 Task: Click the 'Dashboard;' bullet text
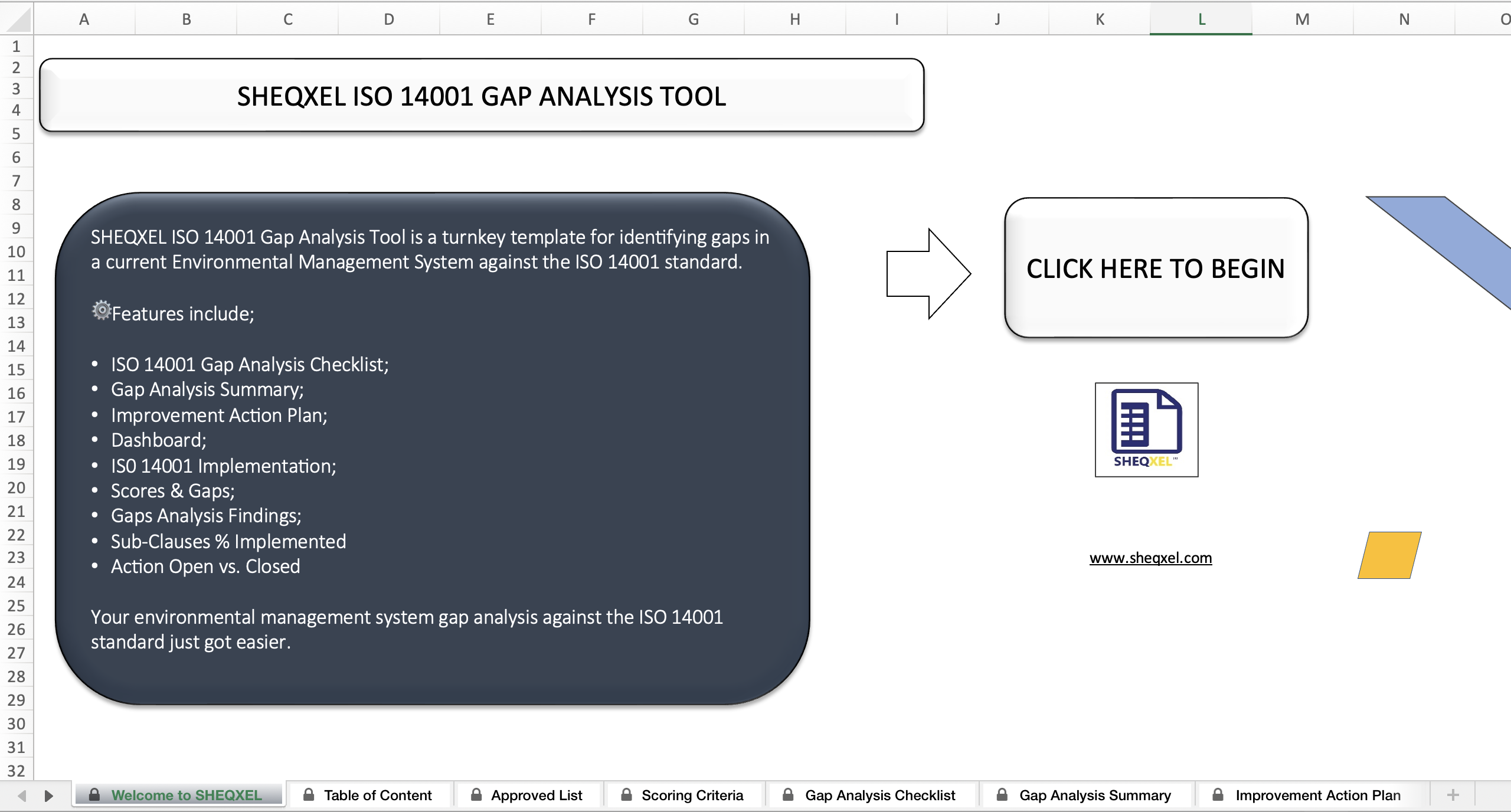pyautogui.click(x=159, y=440)
